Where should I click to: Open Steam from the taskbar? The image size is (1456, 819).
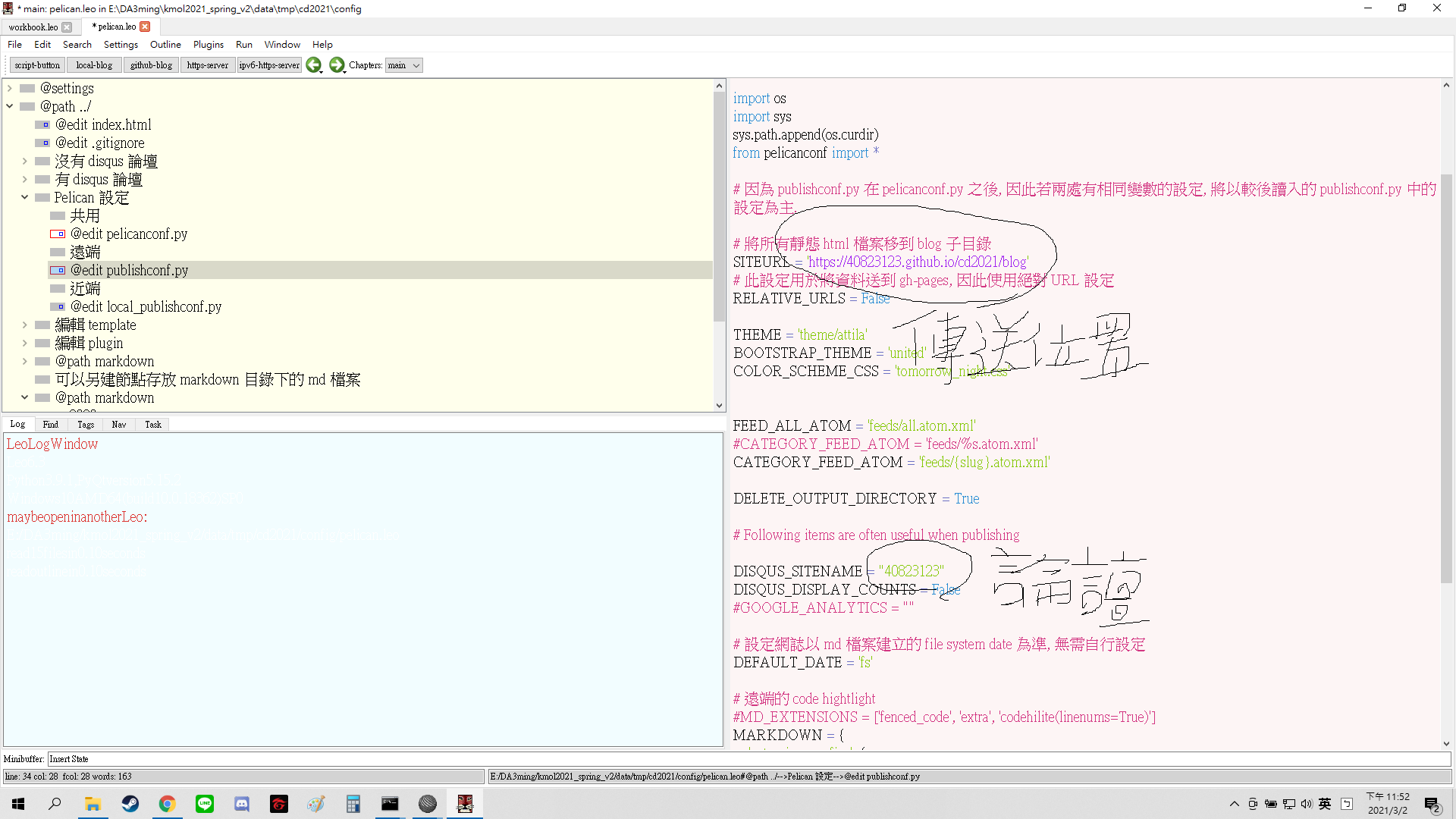[130, 804]
